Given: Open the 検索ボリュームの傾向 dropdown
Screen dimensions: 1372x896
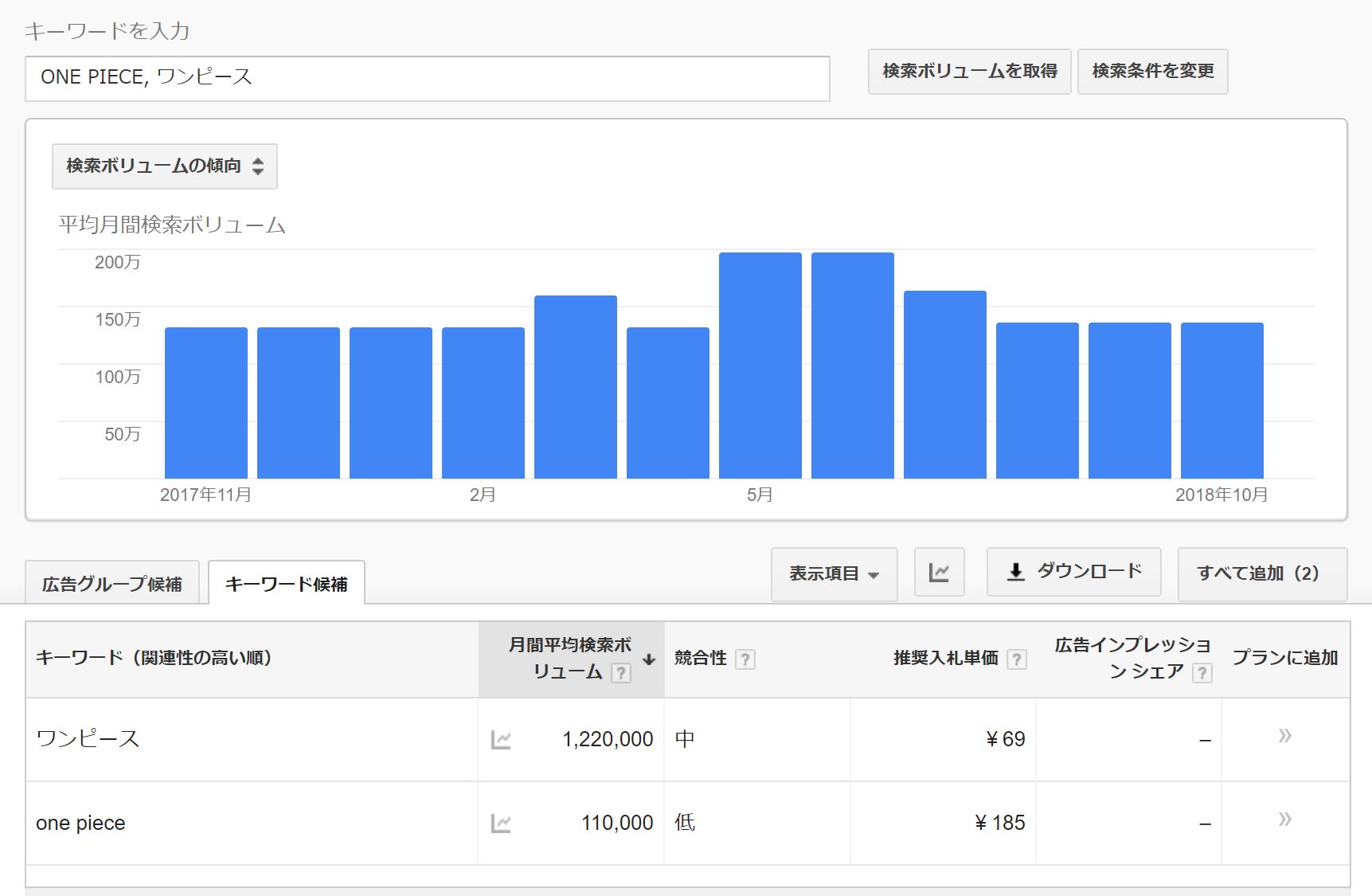Looking at the screenshot, I should point(165,166).
